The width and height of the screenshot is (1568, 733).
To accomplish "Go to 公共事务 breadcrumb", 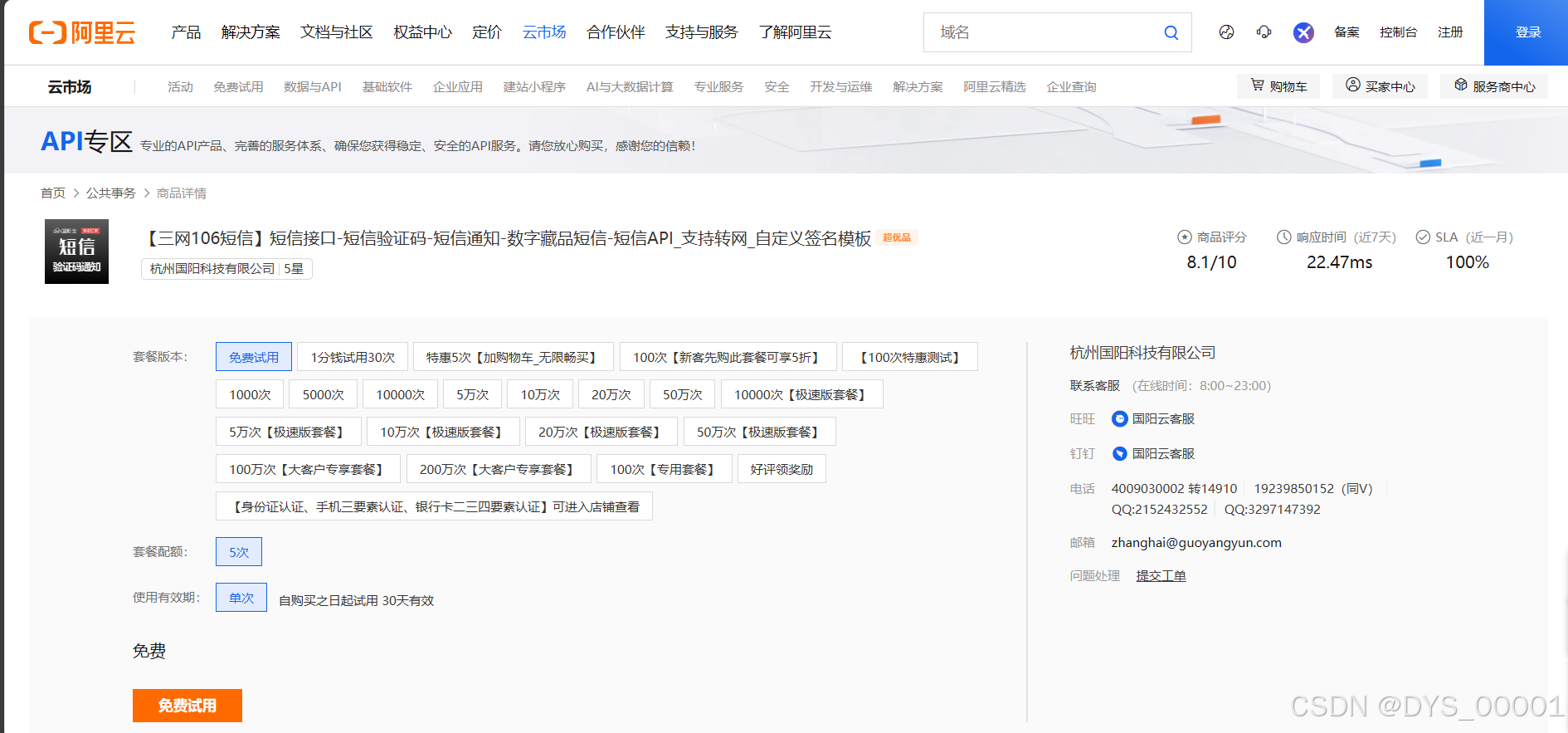I will coord(110,193).
